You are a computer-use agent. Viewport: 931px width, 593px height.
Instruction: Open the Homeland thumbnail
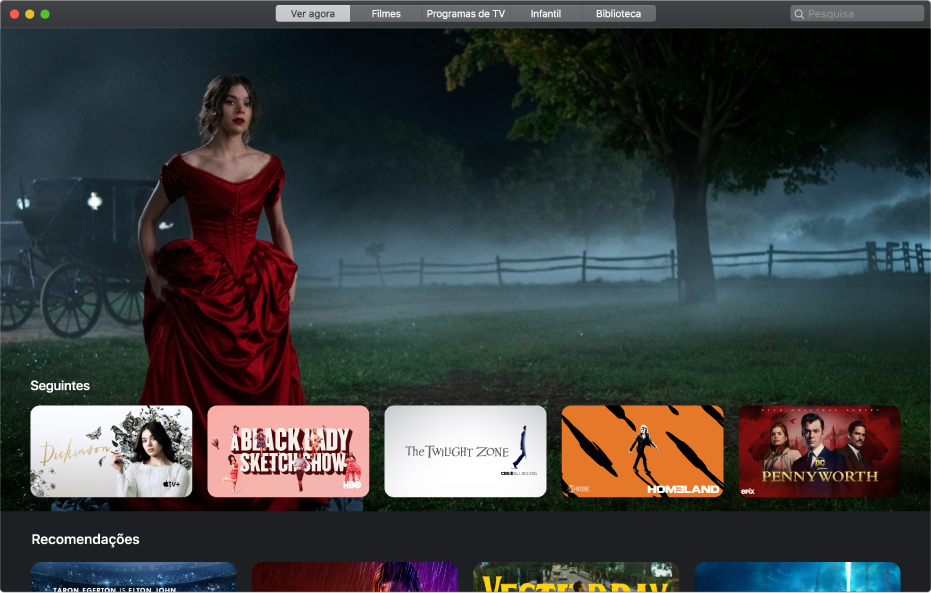[642, 451]
